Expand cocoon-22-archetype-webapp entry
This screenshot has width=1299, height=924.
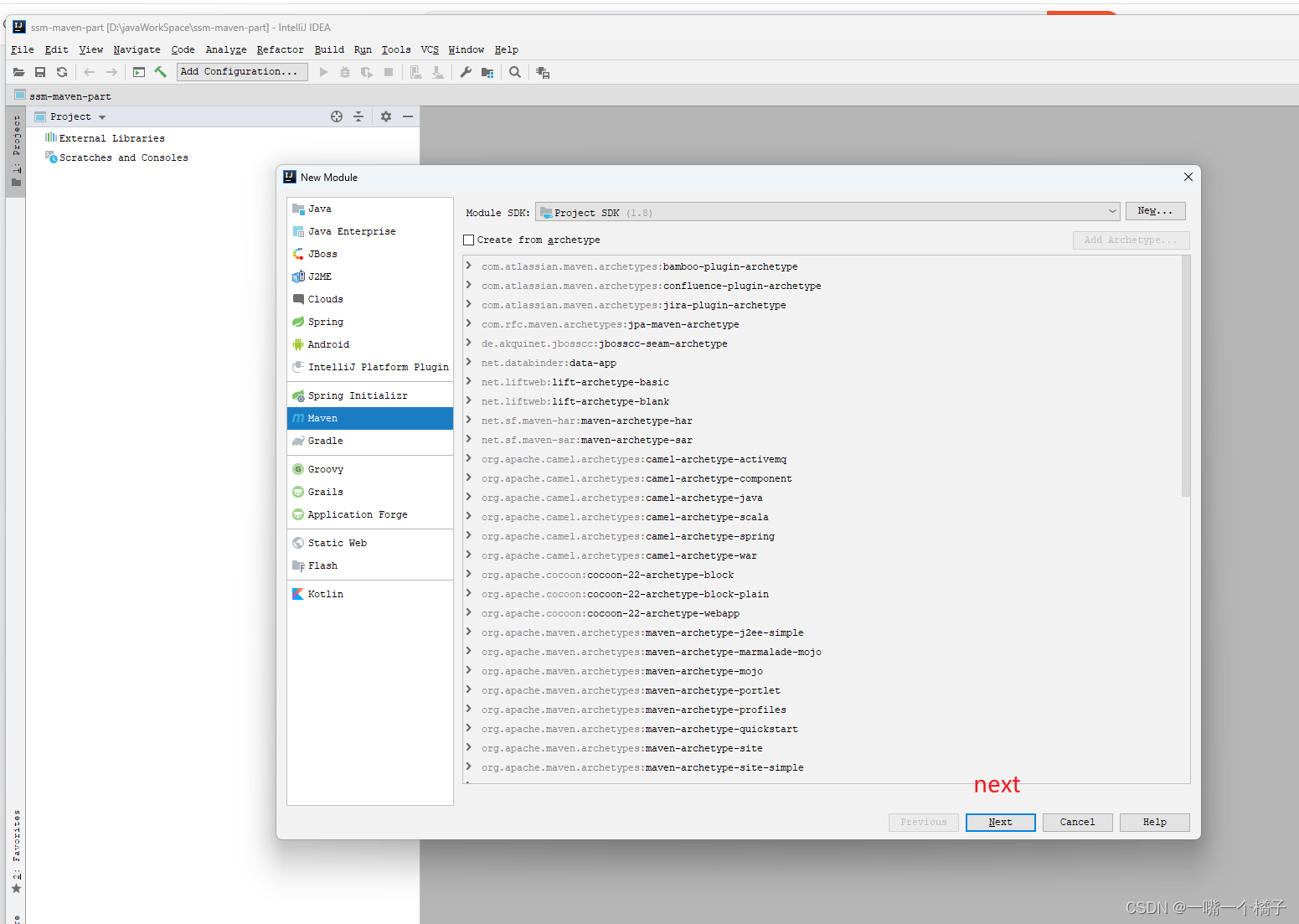coord(469,612)
